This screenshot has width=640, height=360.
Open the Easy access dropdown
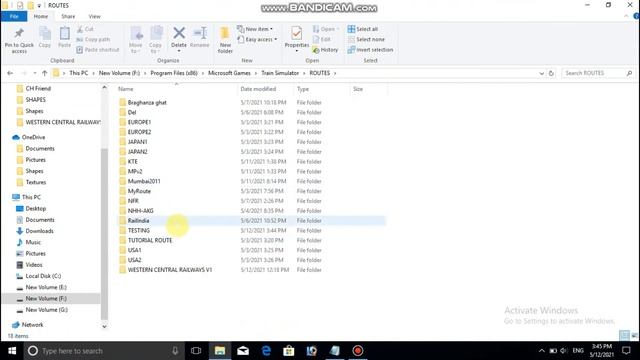coord(257,39)
